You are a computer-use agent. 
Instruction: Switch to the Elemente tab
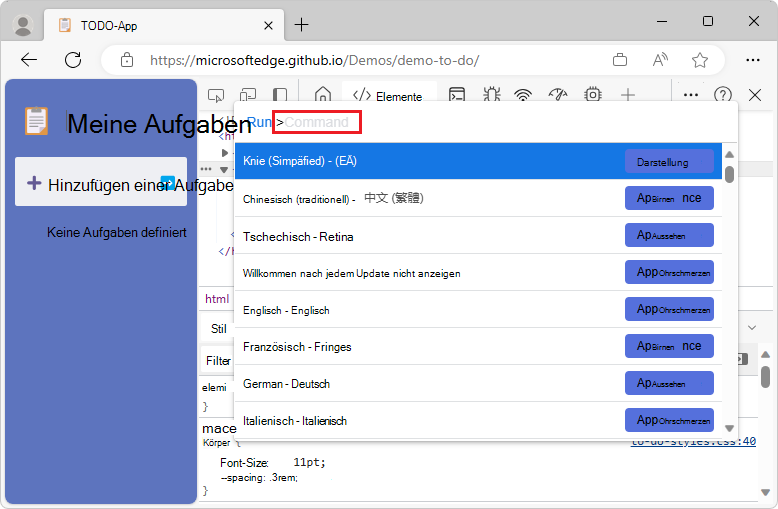389,96
